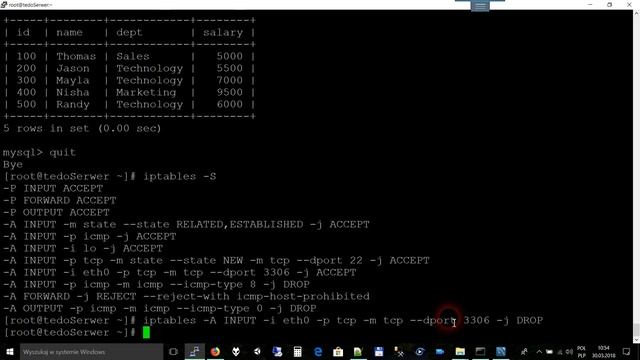
Task: Open the green document app icon
Action: [x=358, y=352]
